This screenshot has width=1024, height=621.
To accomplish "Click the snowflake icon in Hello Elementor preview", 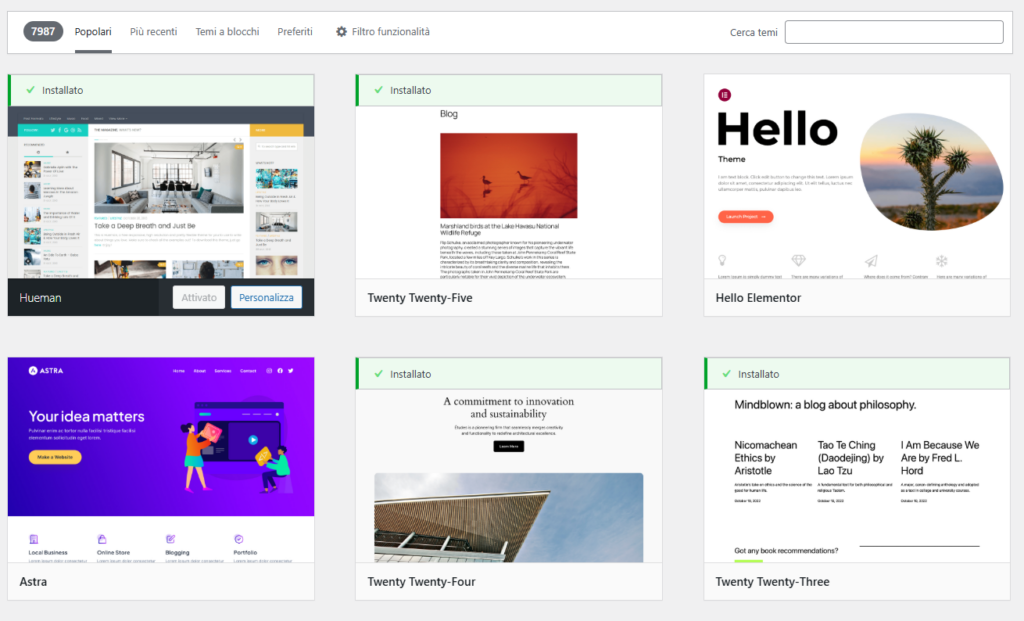I will tap(941, 260).
